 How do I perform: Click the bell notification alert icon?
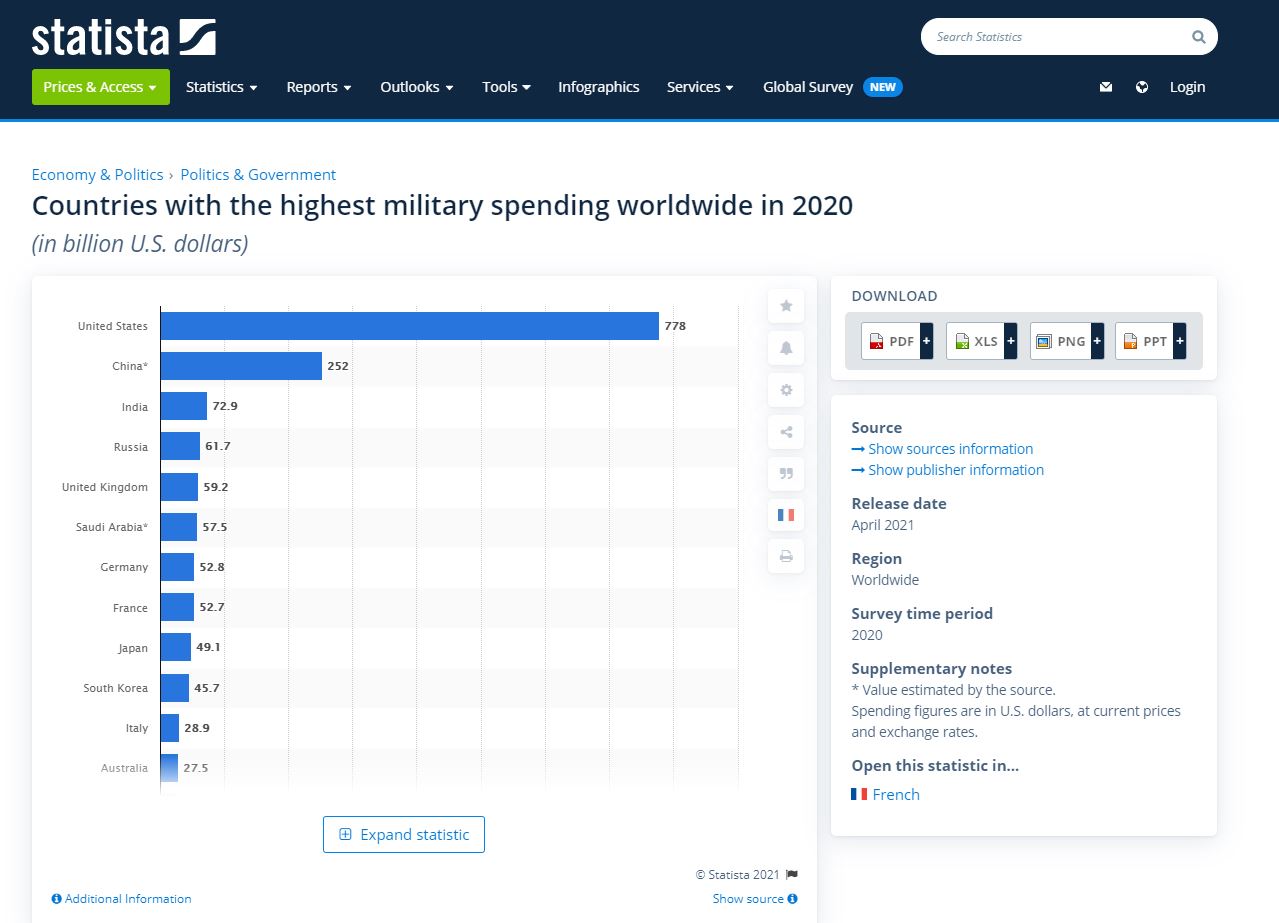pyautogui.click(x=786, y=348)
